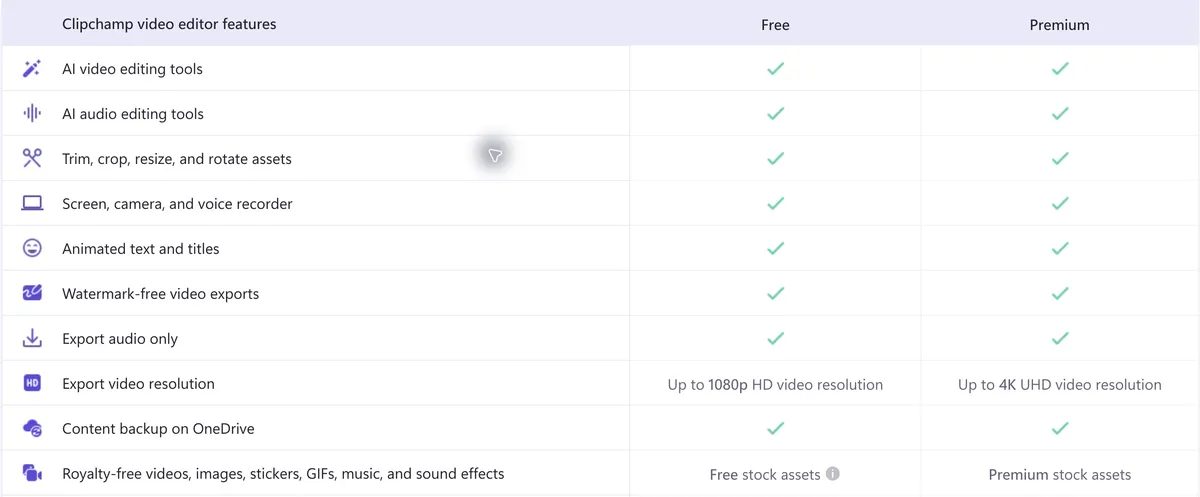Click Screen, camera, and voice recorder text
This screenshot has width=1200, height=497.
pos(177,204)
